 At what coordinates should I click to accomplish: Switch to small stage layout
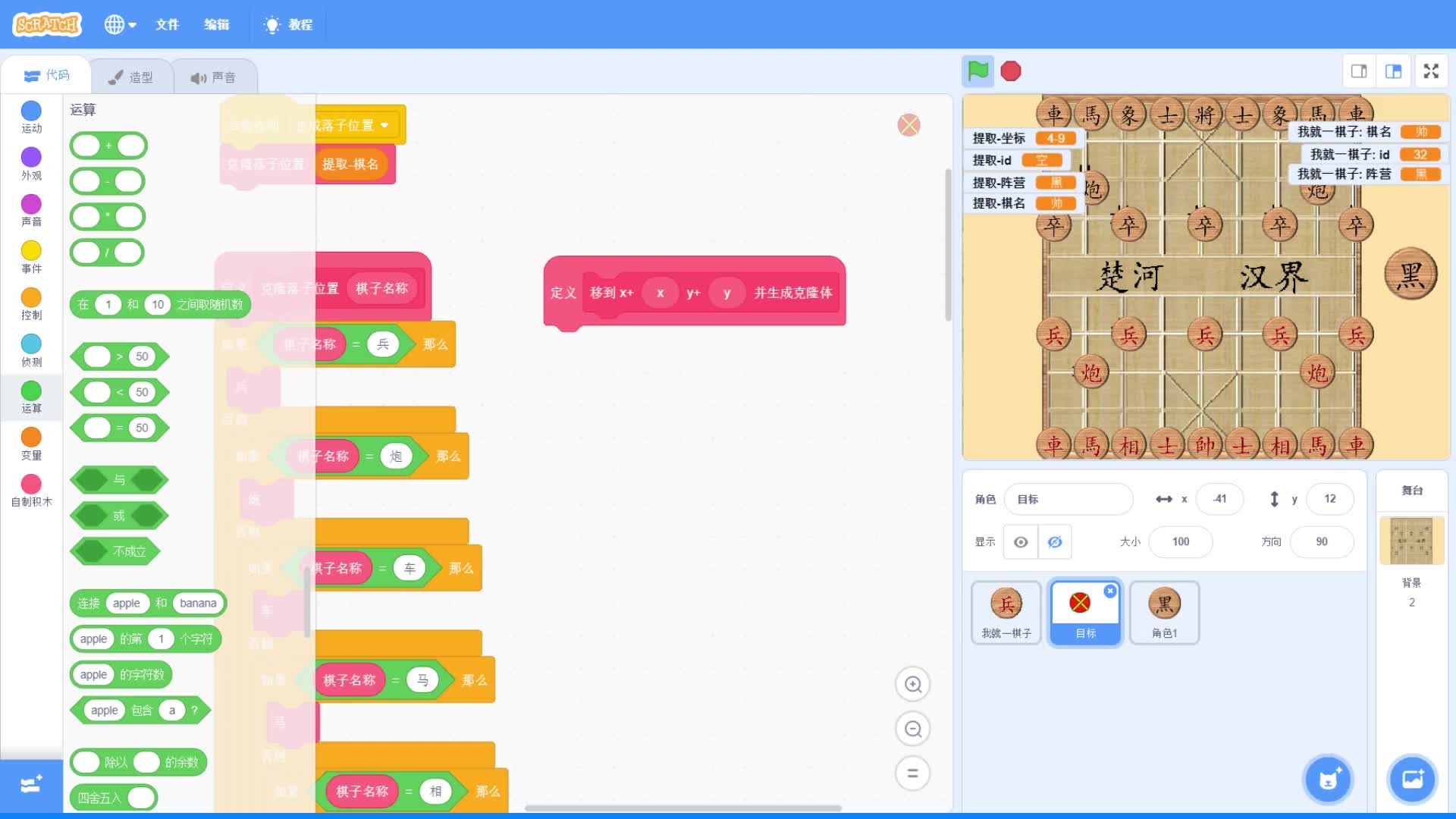pyautogui.click(x=1359, y=71)
